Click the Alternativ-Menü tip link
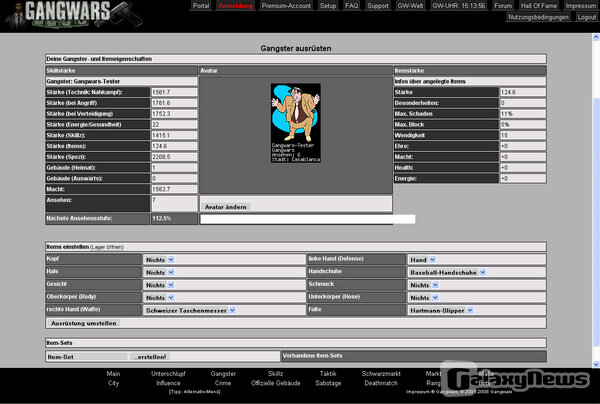600x404 pixels. (194, 392)
